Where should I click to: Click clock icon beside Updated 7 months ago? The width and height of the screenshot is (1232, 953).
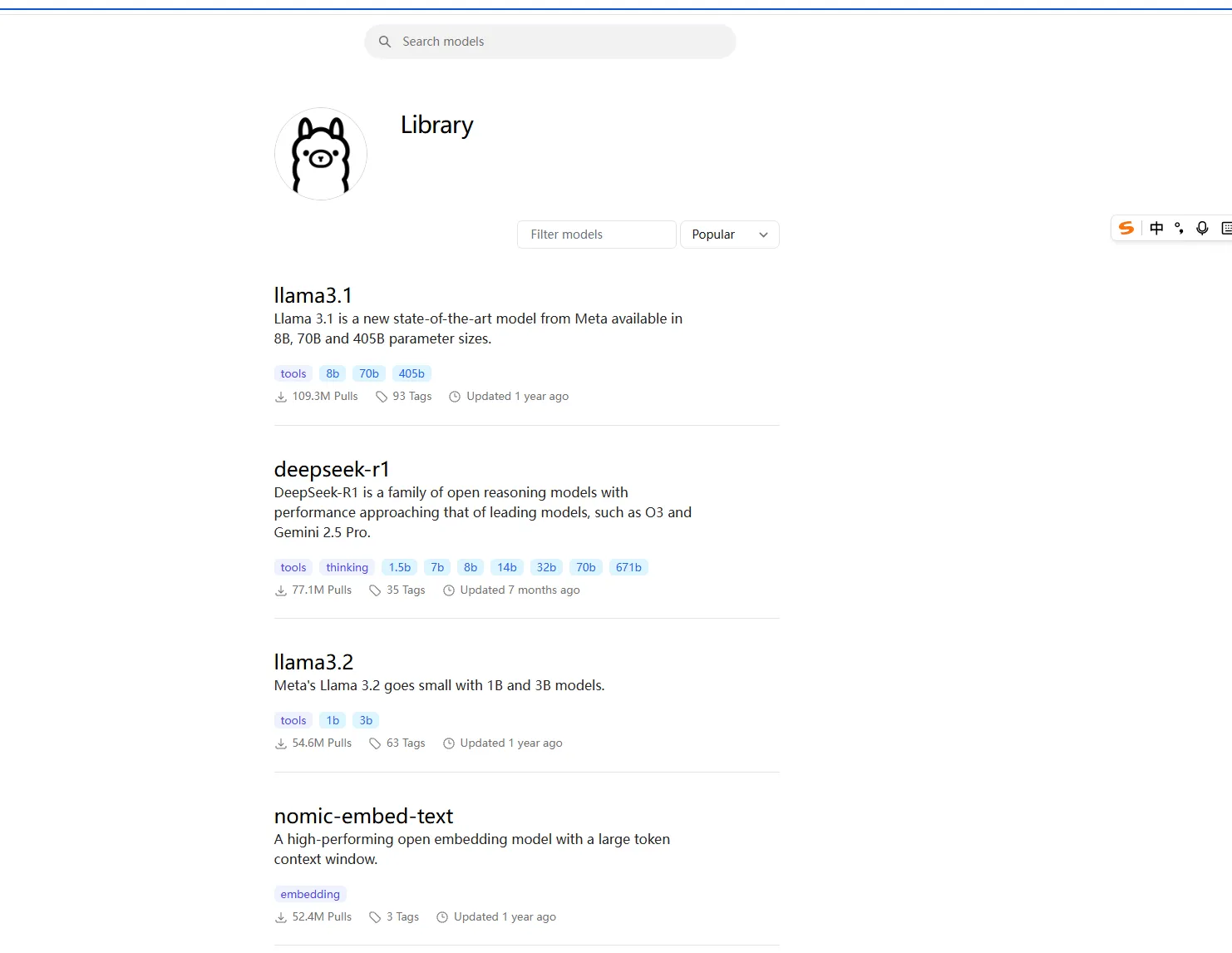click(449, 590)
